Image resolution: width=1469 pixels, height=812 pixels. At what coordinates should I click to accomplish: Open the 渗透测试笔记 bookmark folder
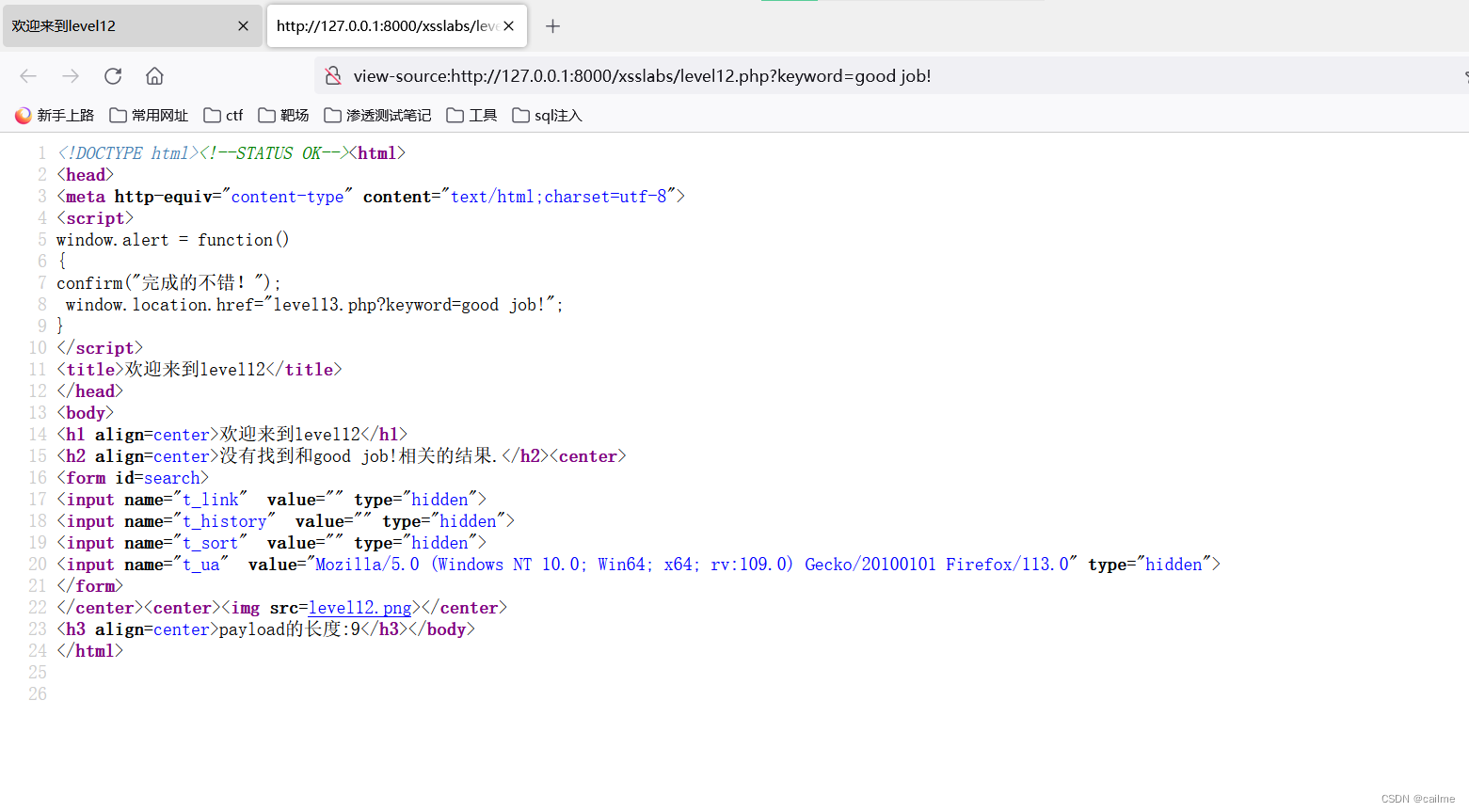point(377,116)
